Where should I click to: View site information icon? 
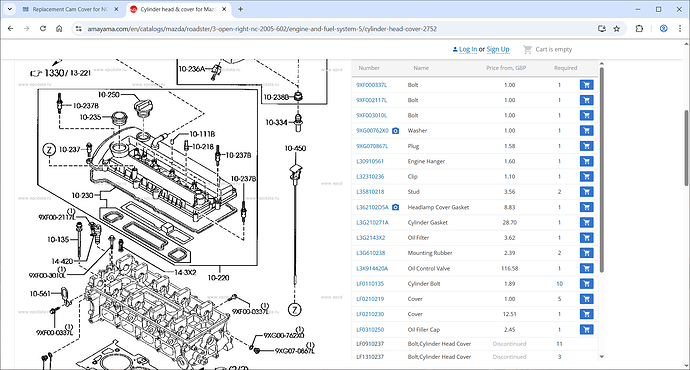pos(78,29)
